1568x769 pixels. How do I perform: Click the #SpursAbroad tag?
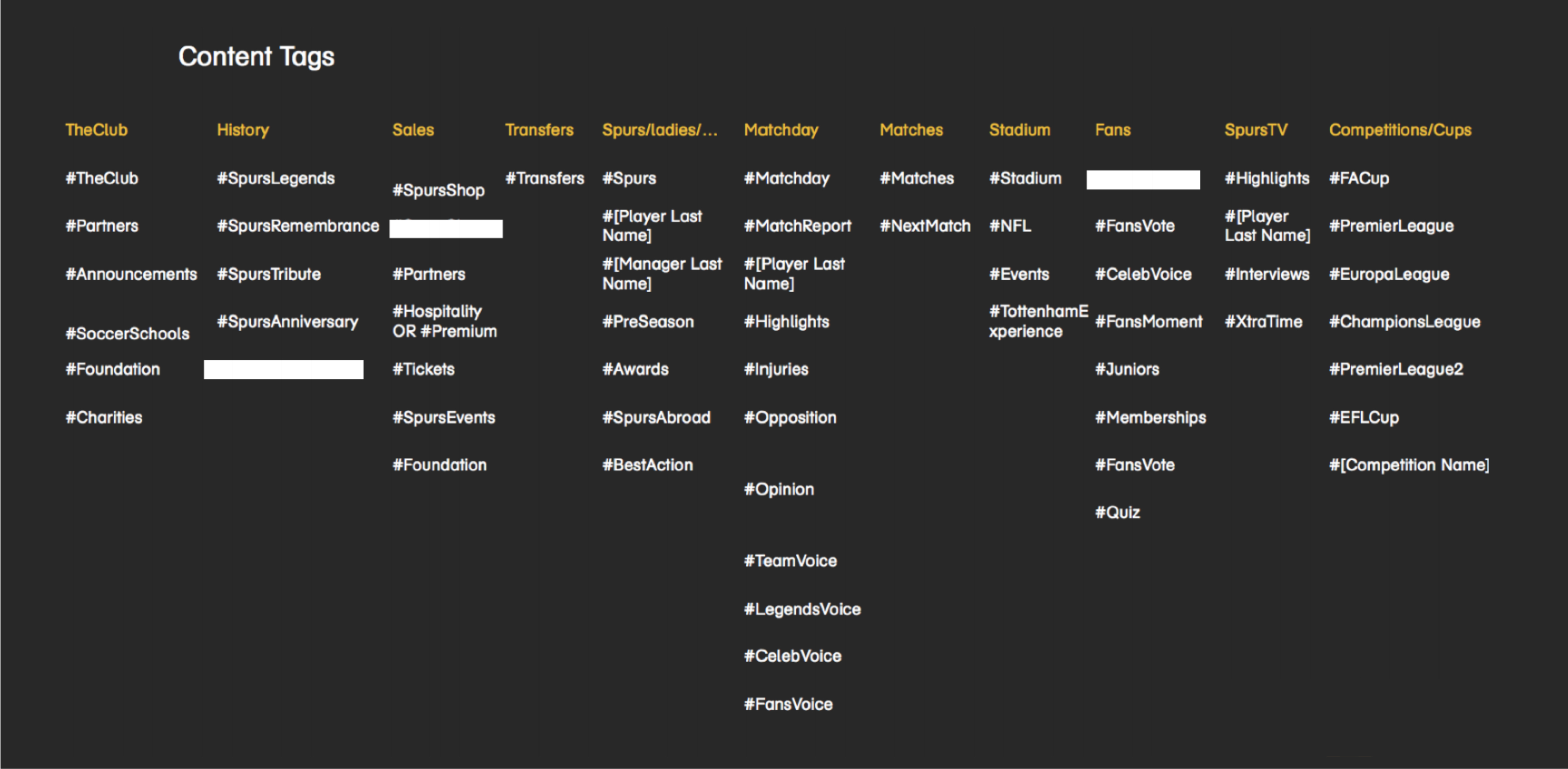click(656, 417)
